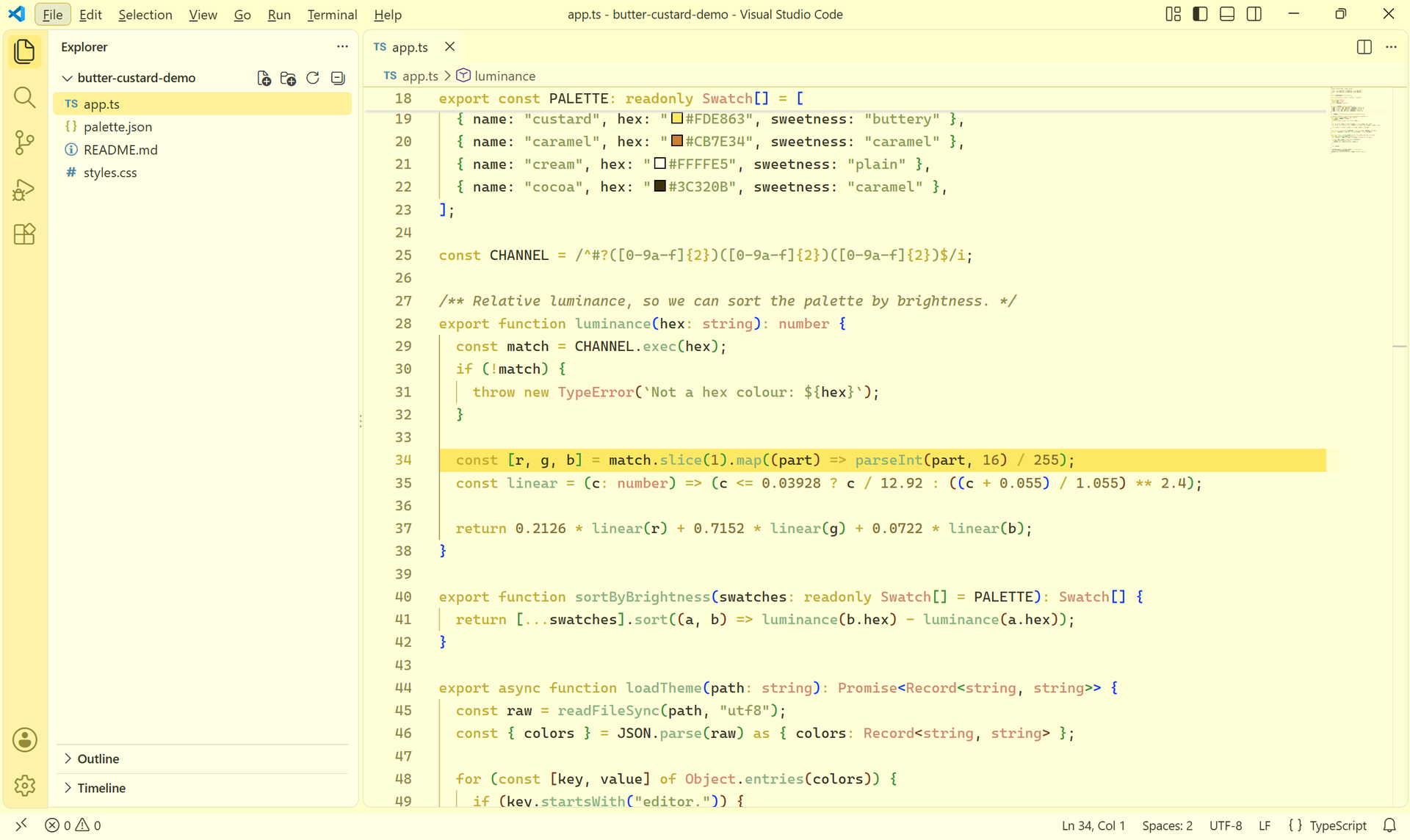Viewport: 1410px width, 840px height.
Task: Open errors and warnings status item
Action: 73,825
